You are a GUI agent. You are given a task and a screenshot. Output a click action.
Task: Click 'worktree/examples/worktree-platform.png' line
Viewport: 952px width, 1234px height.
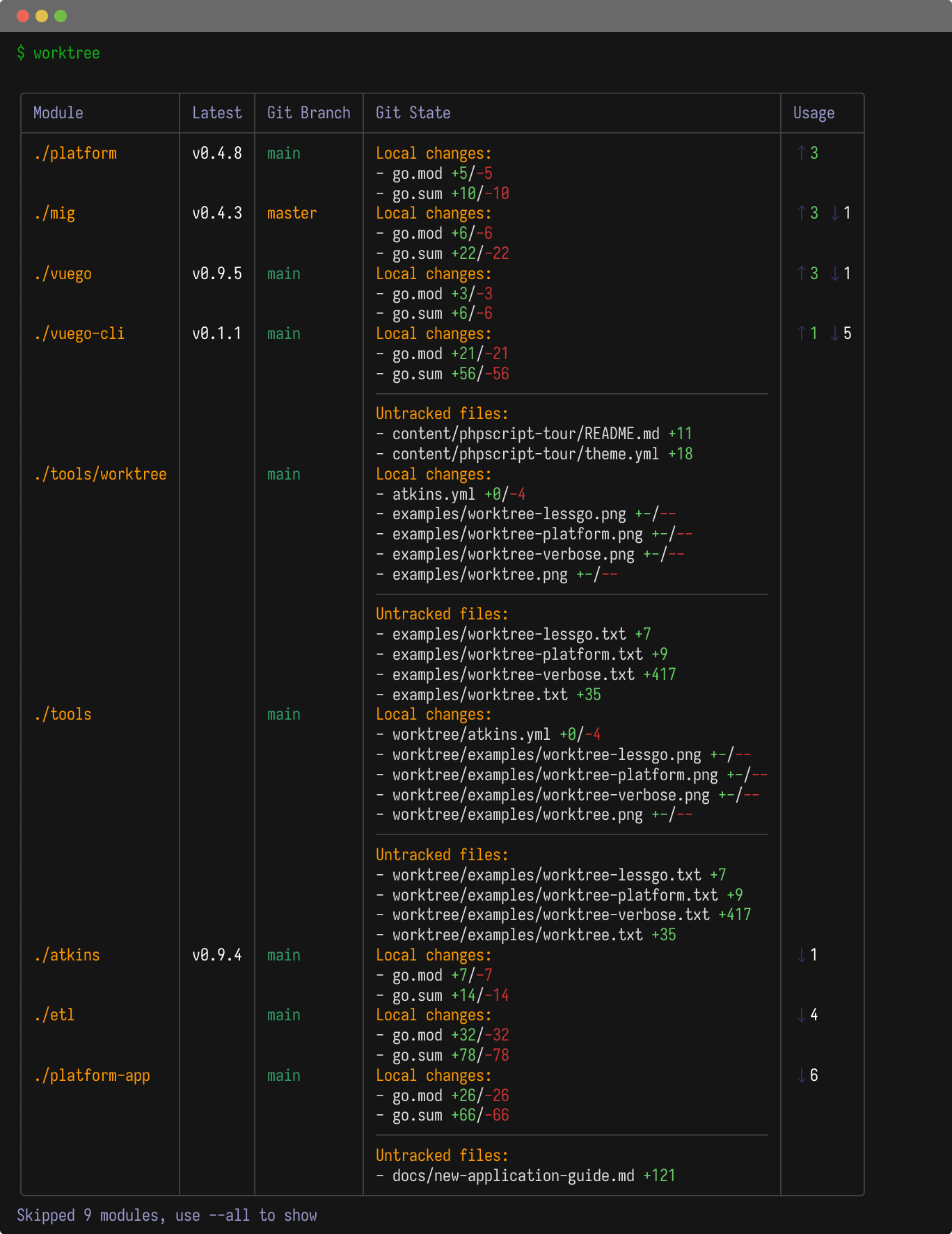point(572,775)
